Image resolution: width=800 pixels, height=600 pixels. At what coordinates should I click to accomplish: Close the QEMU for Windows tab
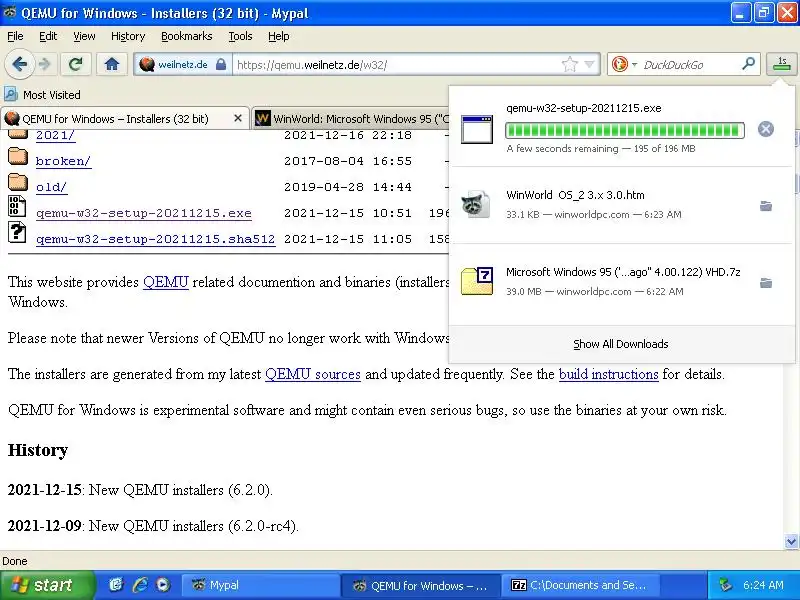tap(238, 118)
